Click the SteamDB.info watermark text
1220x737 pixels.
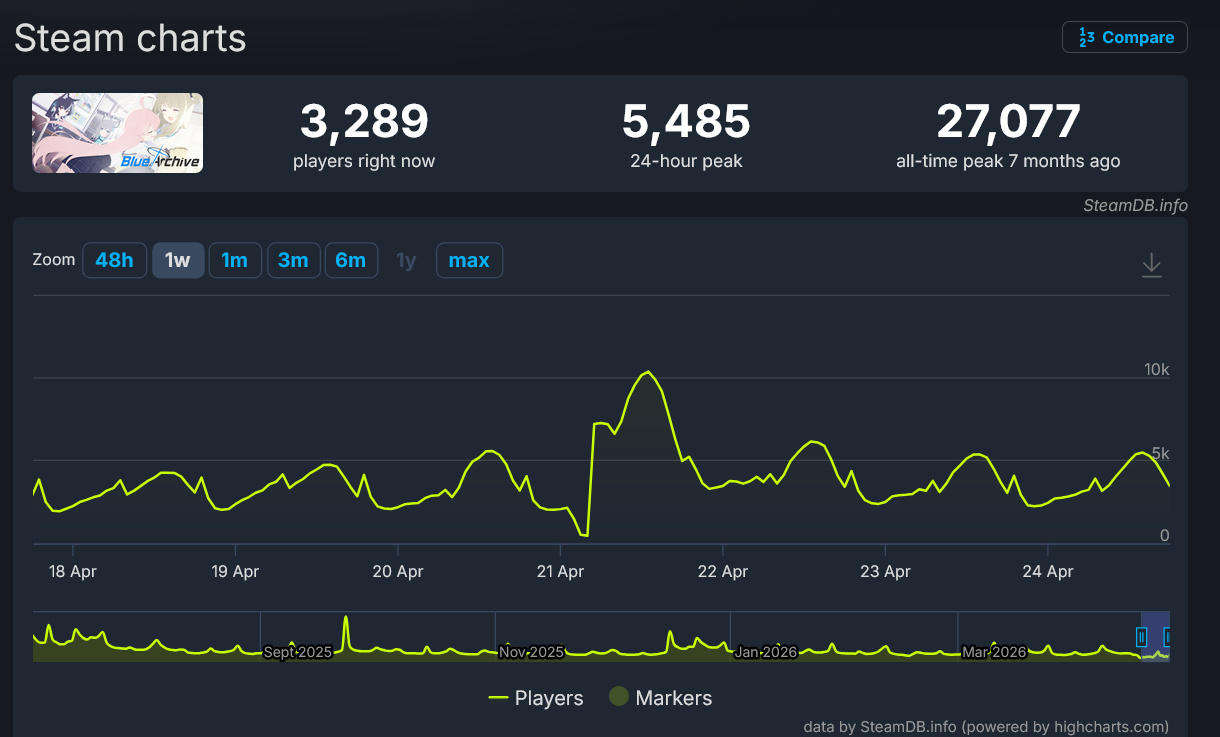(x=1135, y=205)
